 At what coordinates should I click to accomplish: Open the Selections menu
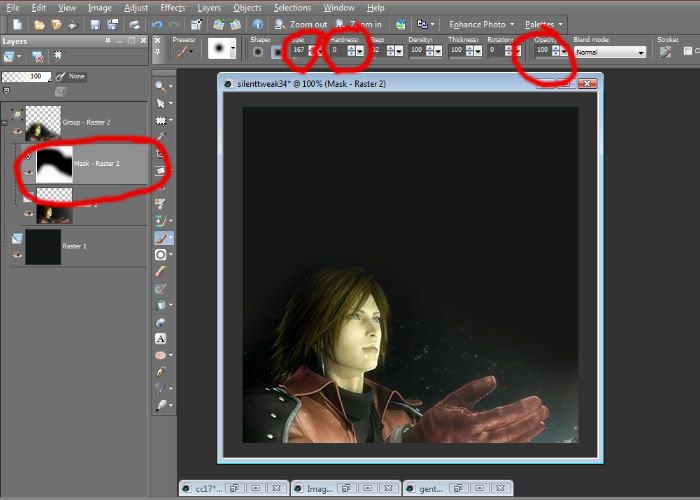pyautogui.click(x=292, y=8)
